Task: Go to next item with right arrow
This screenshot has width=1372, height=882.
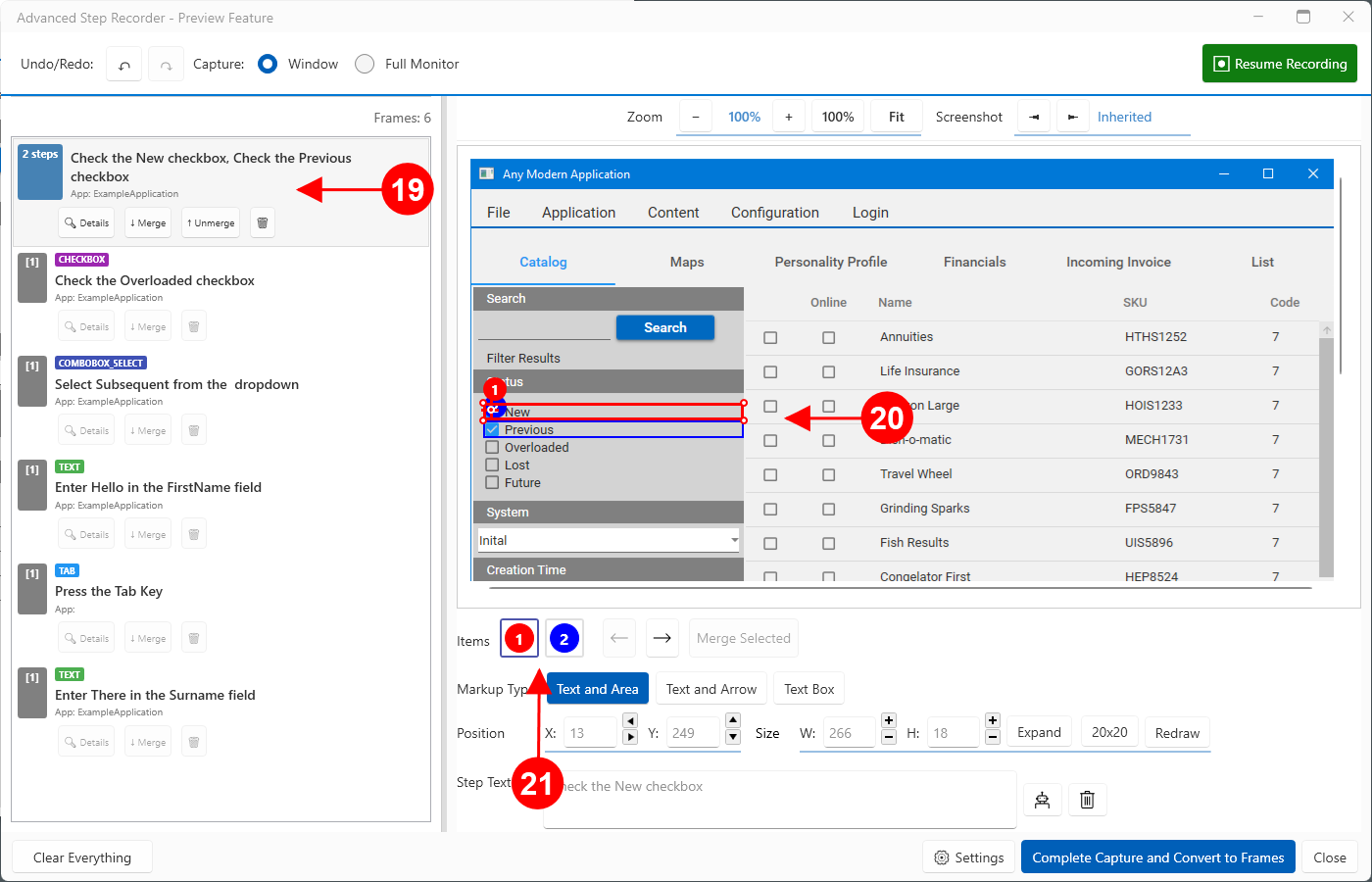Action: [x=661, y=638]
